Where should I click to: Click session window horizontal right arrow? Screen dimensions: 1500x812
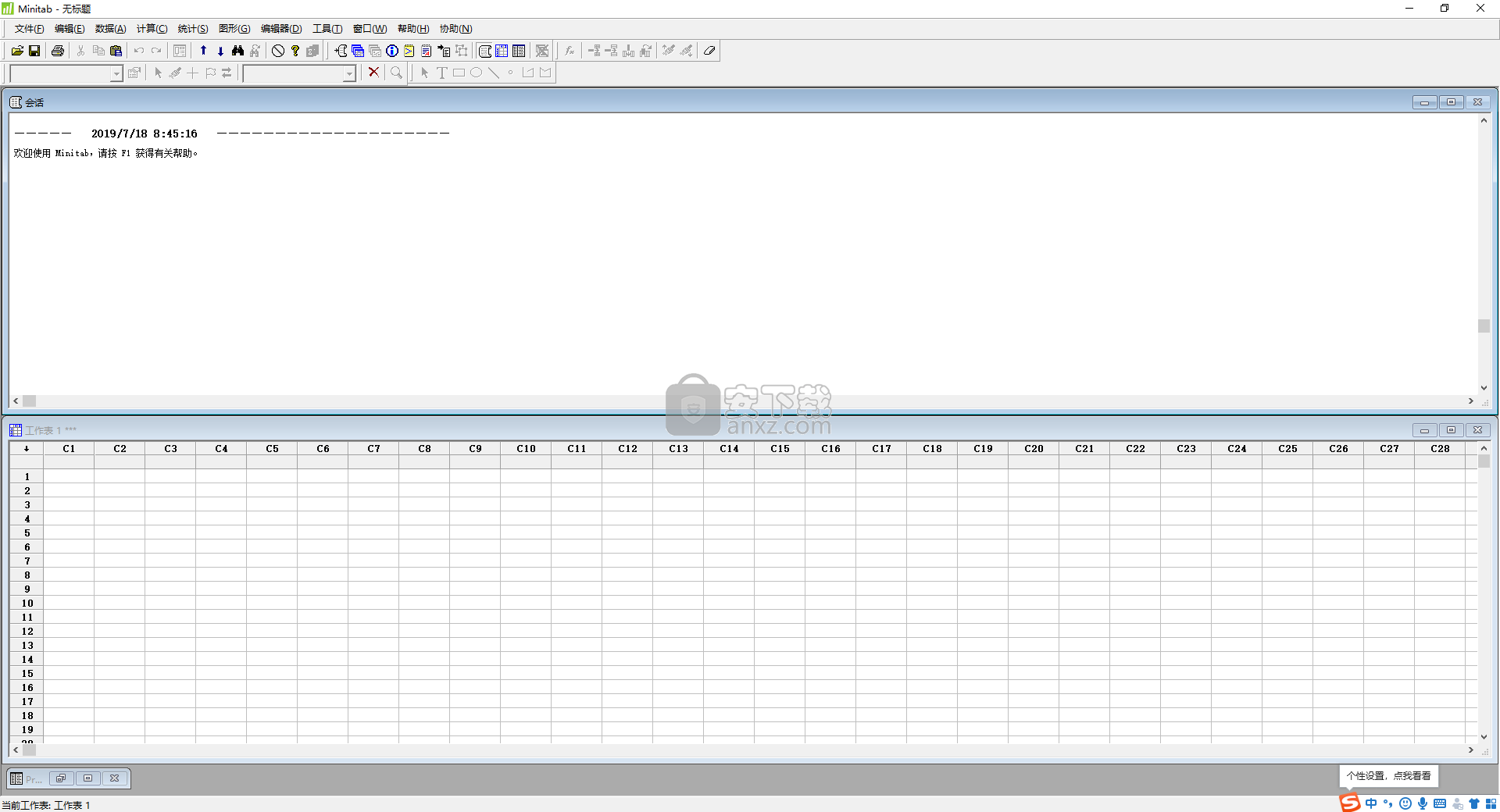[1470, 401]
